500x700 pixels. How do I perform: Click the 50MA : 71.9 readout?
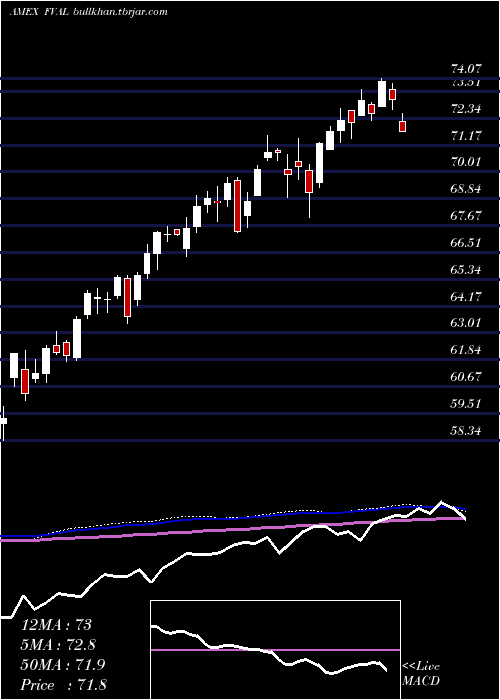(x=63, y=665)
